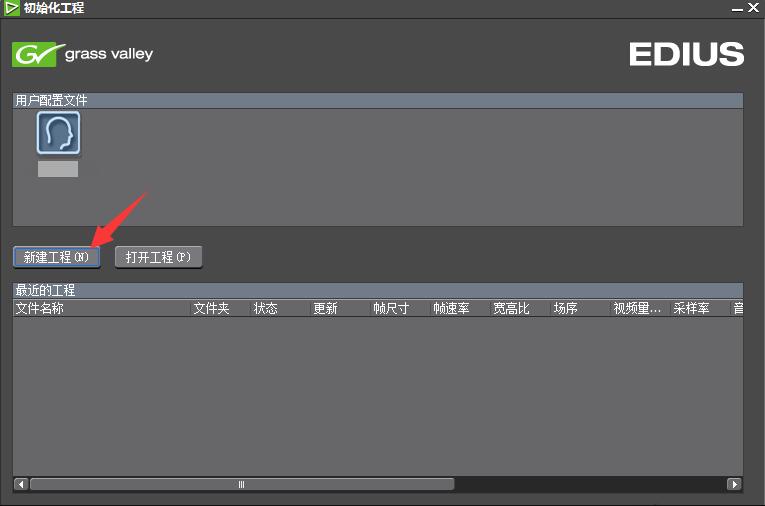This screenshot has height=506, width=765.
Task: Sort by 状态 column header
Action: pos(280,308)
